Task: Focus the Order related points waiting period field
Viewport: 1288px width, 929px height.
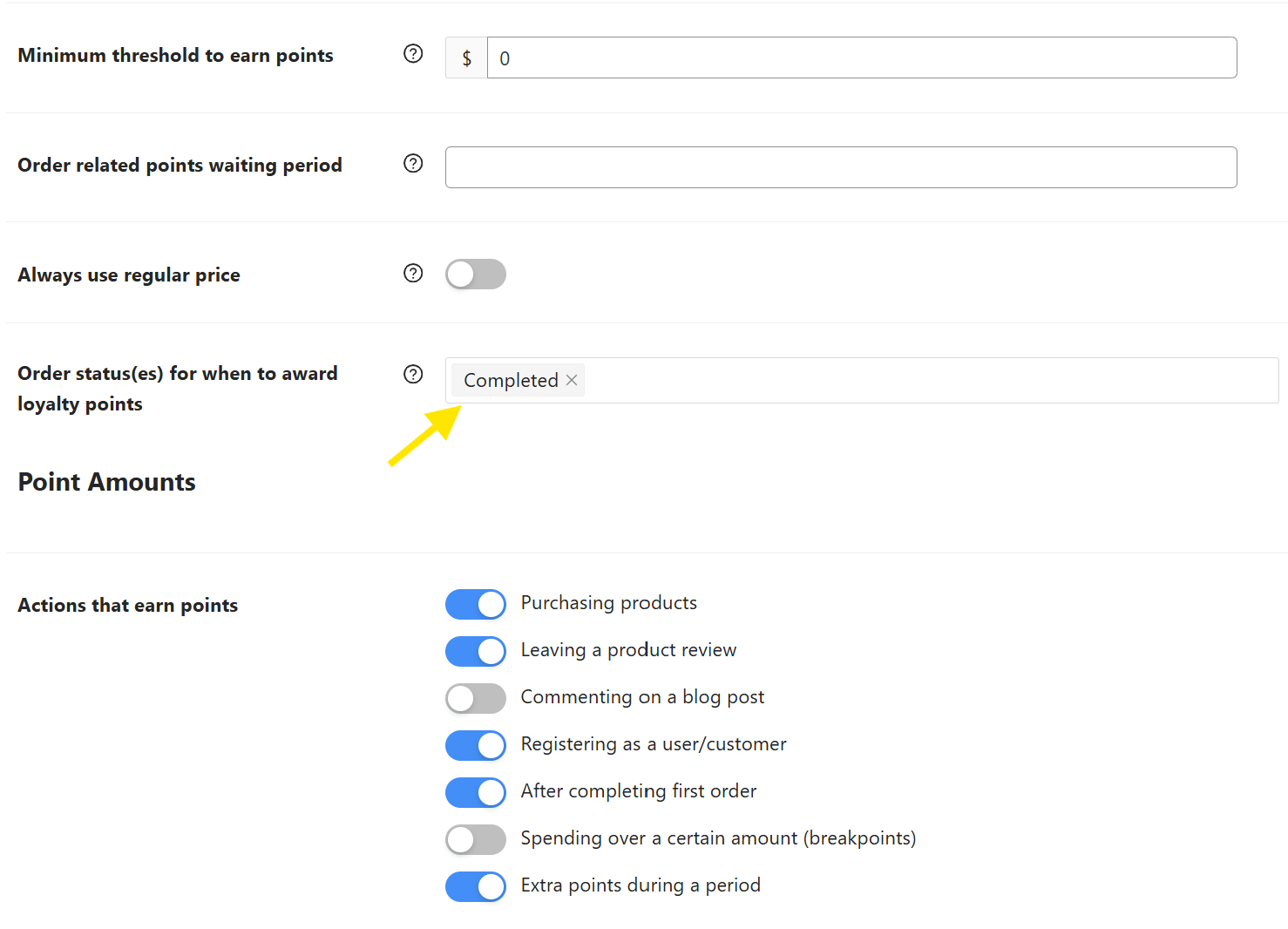Action: [x=840, y=167]
